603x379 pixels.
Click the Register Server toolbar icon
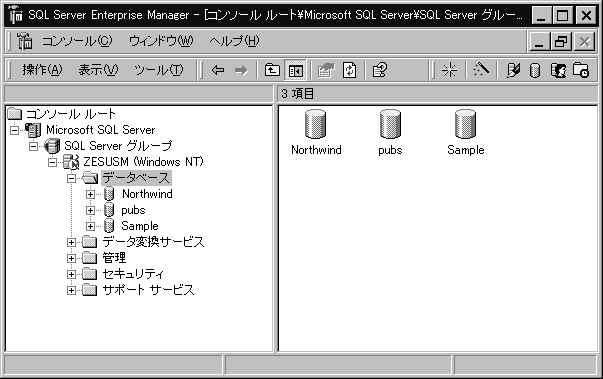click(x=513, y=70)
